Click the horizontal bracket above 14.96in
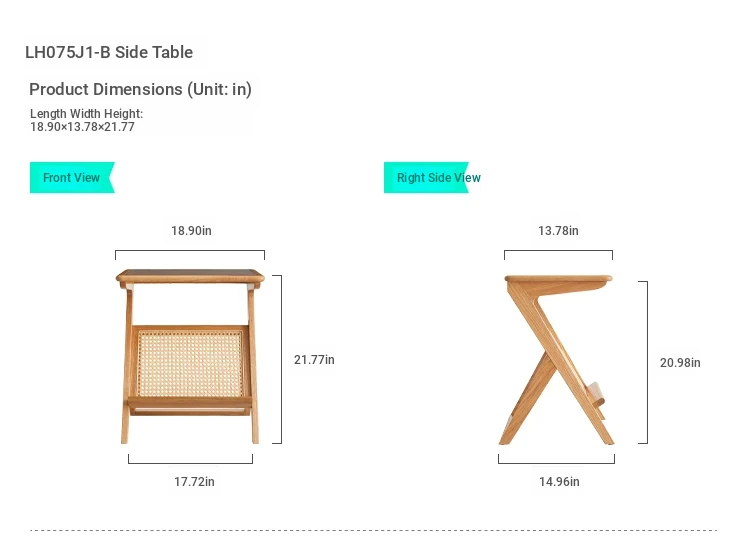Image resolution: width=750 pixels, height=554 pixels. tap(556, 459)
